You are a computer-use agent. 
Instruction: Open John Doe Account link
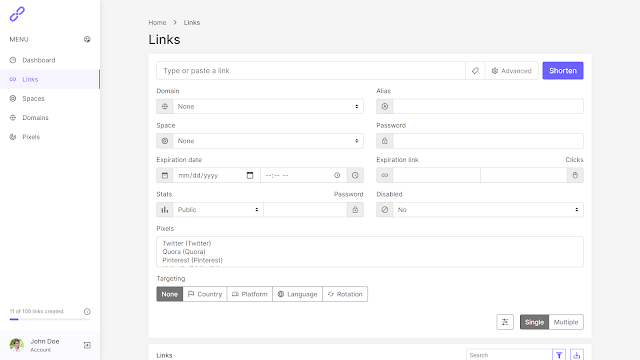pos(44,345)
